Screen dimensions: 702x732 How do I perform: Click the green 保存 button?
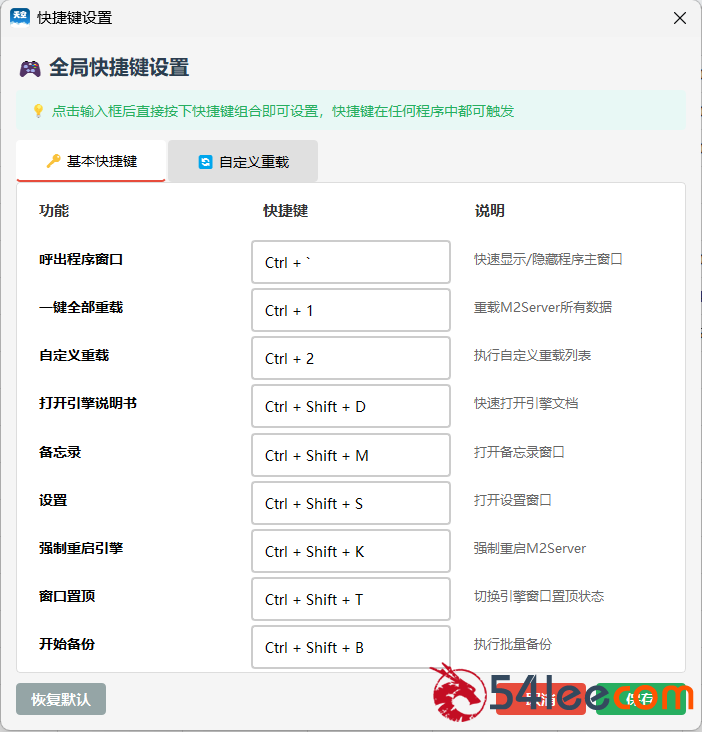641,699
